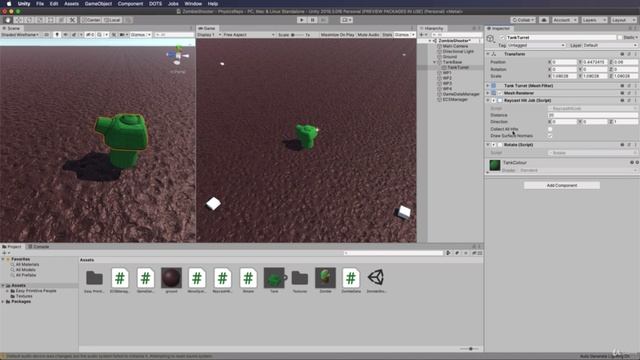Click the Raycast Distance input field

coord(593,115)
